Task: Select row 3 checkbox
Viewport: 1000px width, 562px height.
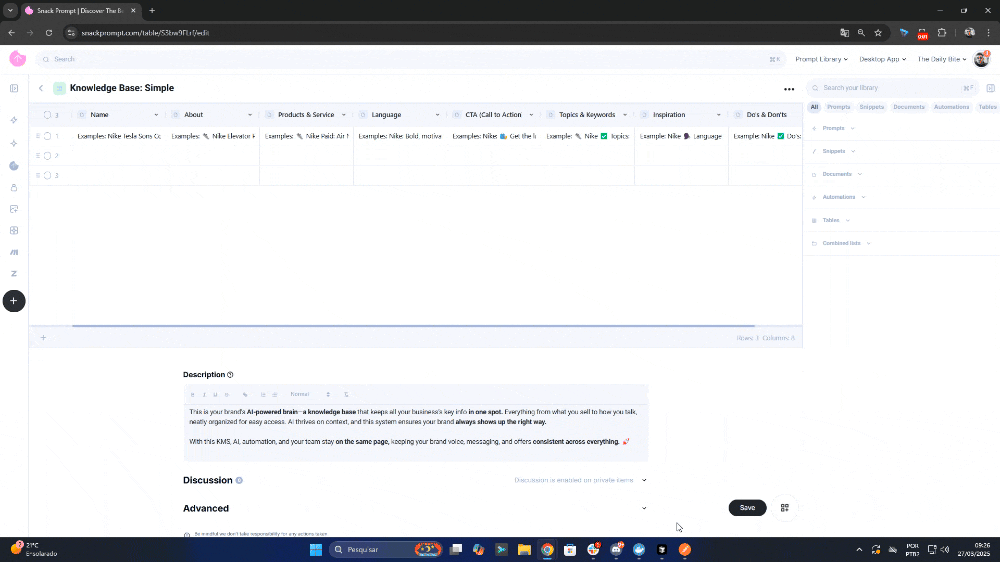Action: 47,175
